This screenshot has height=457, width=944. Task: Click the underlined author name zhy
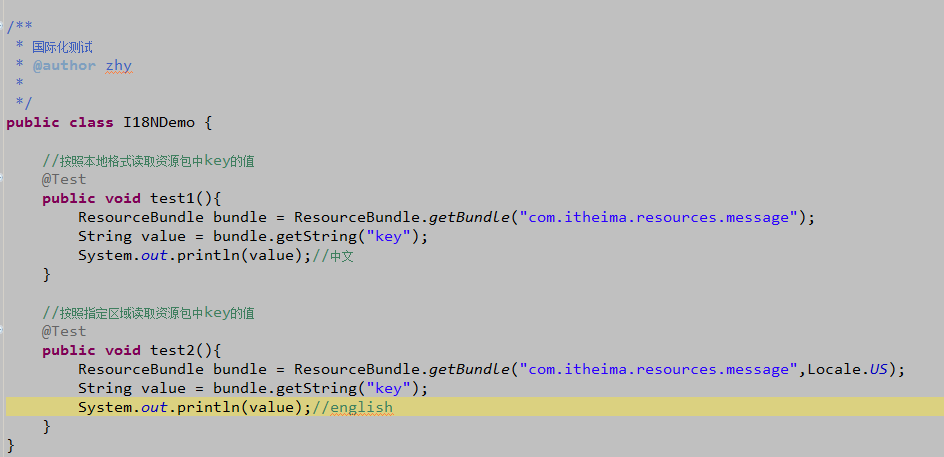(119, 66)
